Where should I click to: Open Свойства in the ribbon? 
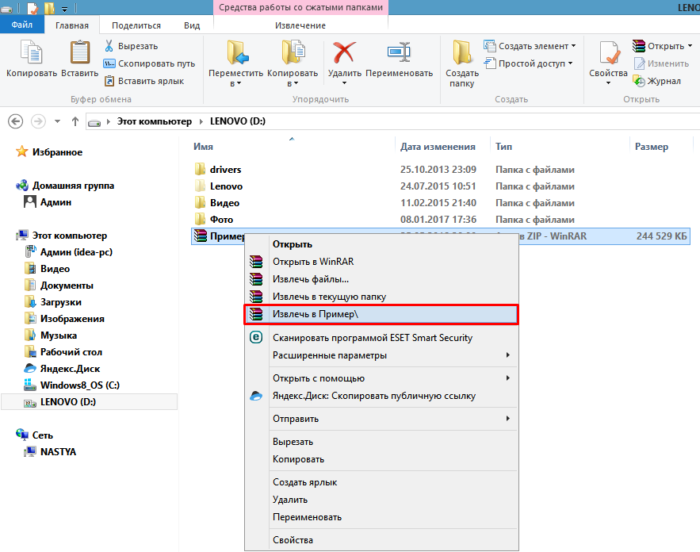[608, 63]
